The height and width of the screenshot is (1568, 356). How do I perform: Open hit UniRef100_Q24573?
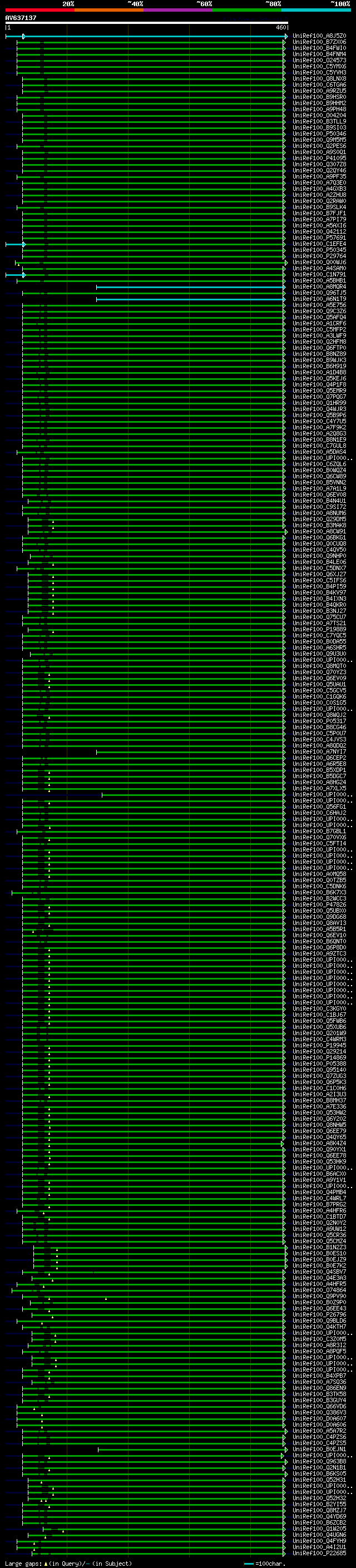click(319, 60)
